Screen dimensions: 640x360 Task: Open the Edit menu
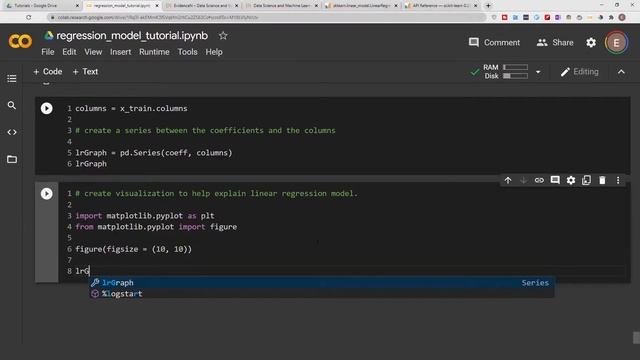[69, 52]
